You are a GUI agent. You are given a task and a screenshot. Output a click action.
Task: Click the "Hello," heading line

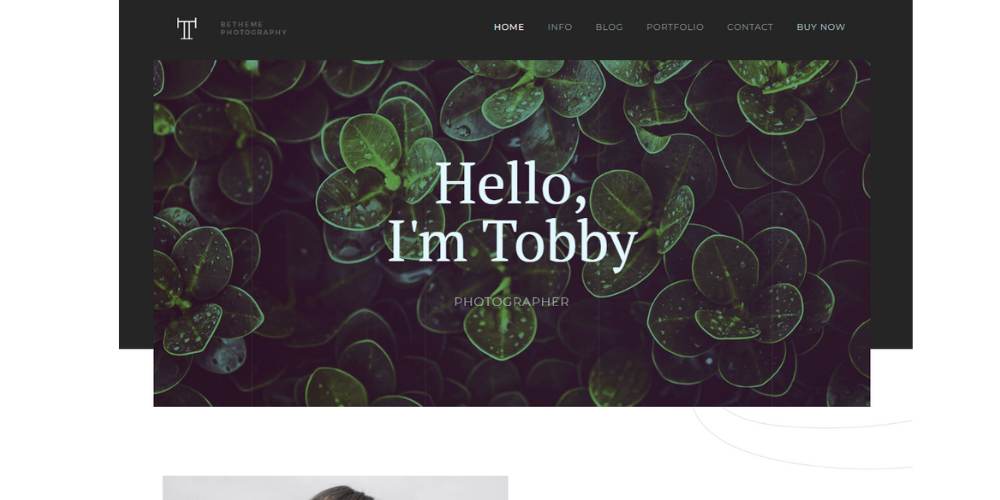click(x=511, y=184)
